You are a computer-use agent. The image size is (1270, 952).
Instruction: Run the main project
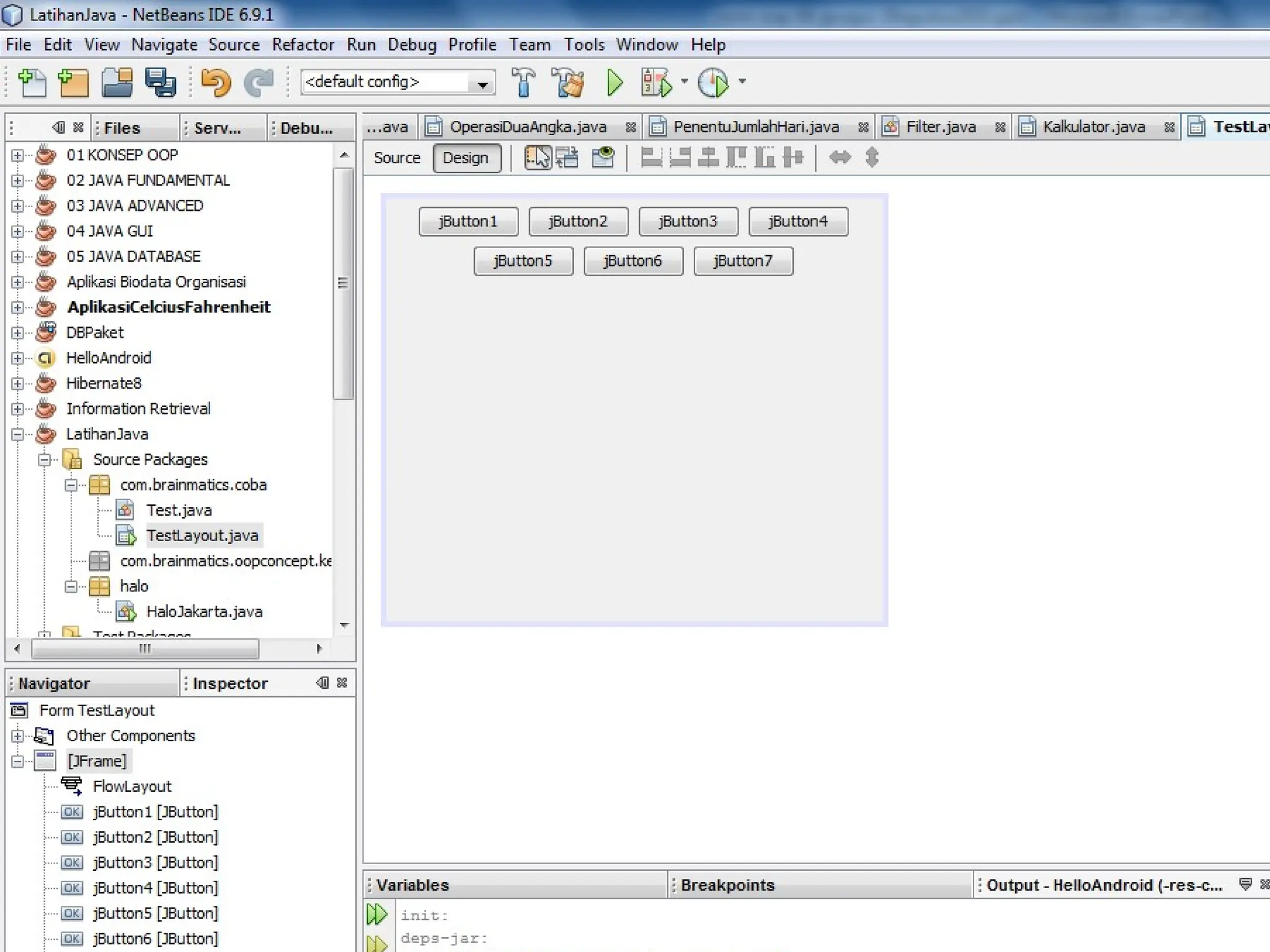[615, 82]
